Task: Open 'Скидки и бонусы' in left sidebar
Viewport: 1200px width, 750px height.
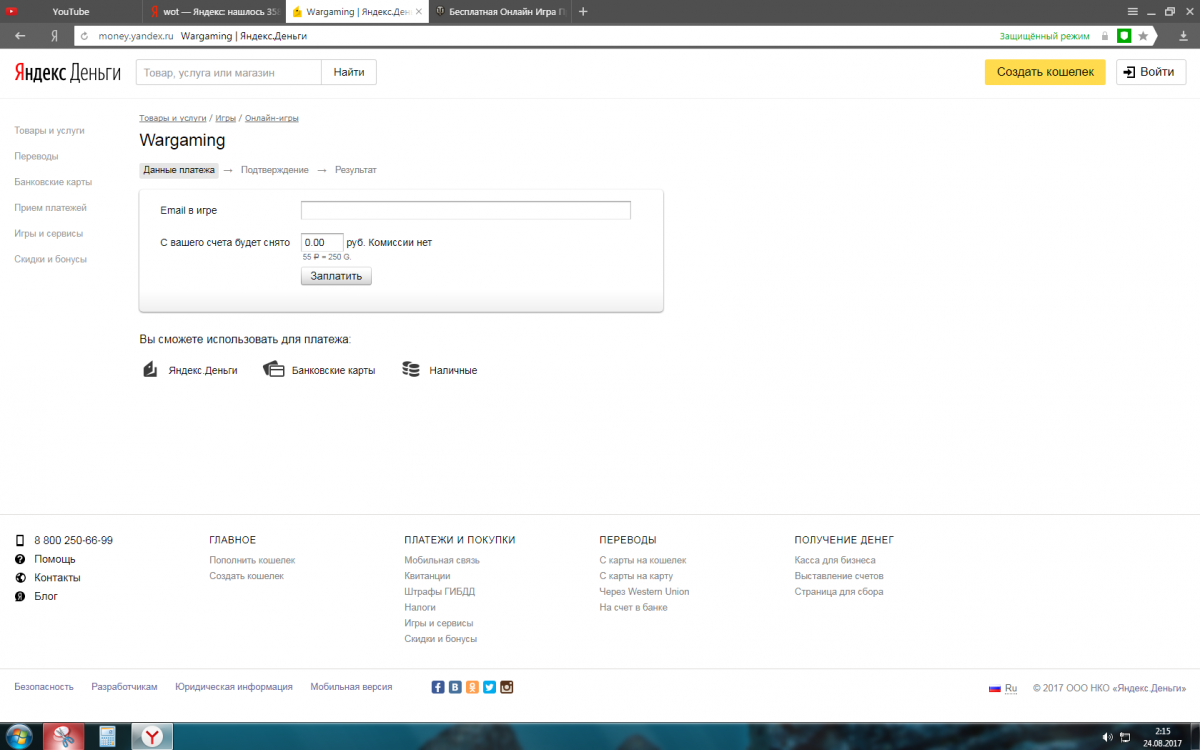Action: click(50, 259)
